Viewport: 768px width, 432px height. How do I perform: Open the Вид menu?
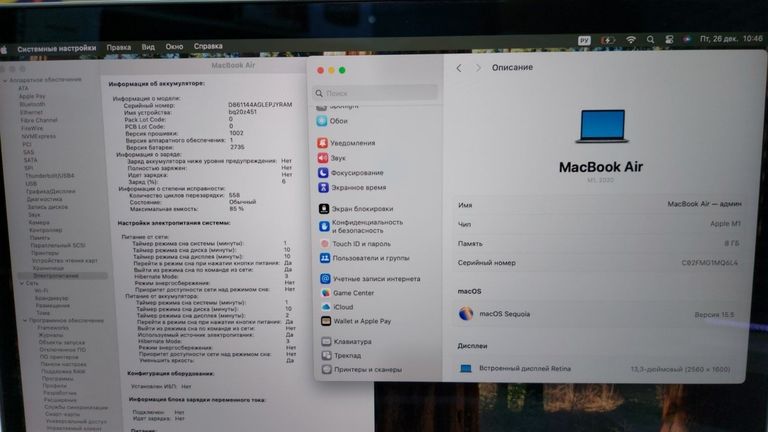click(x=148, y=47)
